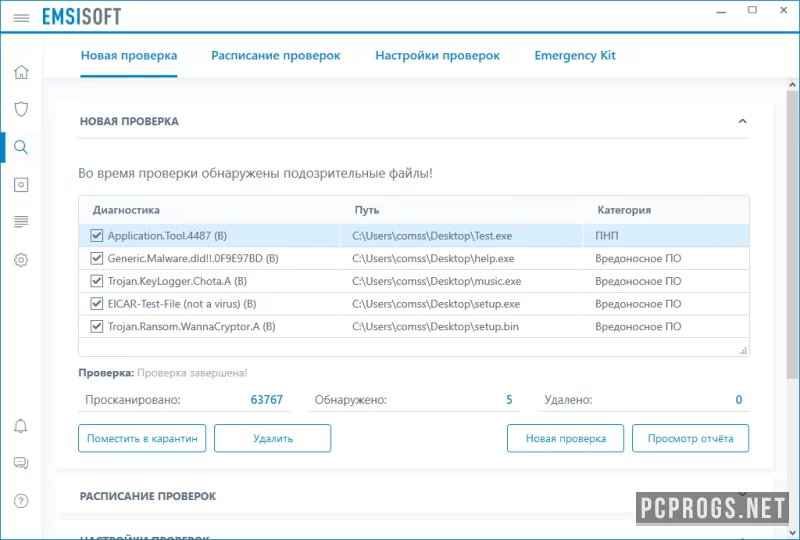
Task: Expand the РАСПИСАНИЕ ПРОВЕРОК section
Action: click(742, 494)
